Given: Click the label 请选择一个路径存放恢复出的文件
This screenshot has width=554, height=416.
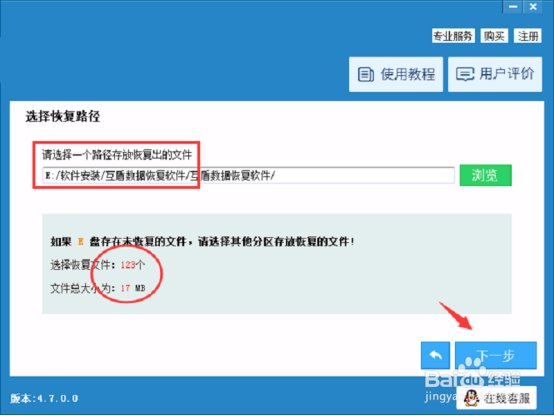Looking at the screenshot, I should [x=117, y=154].
